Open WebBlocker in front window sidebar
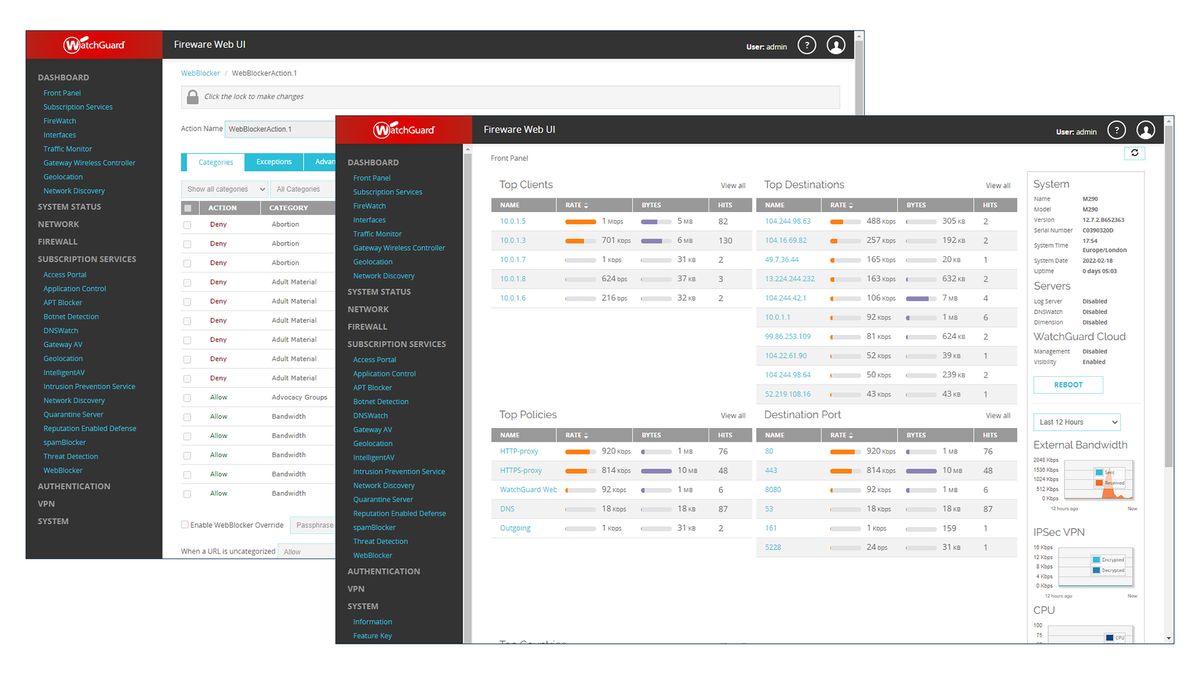 pyautogui.click(x=373, y=555)
